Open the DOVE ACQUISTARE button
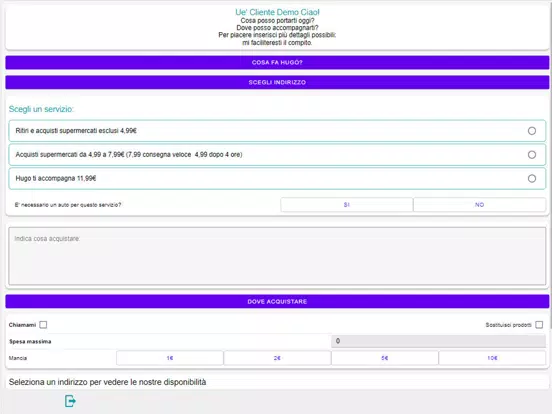Screen dimensions: 552x414 [x=277, y=301]
